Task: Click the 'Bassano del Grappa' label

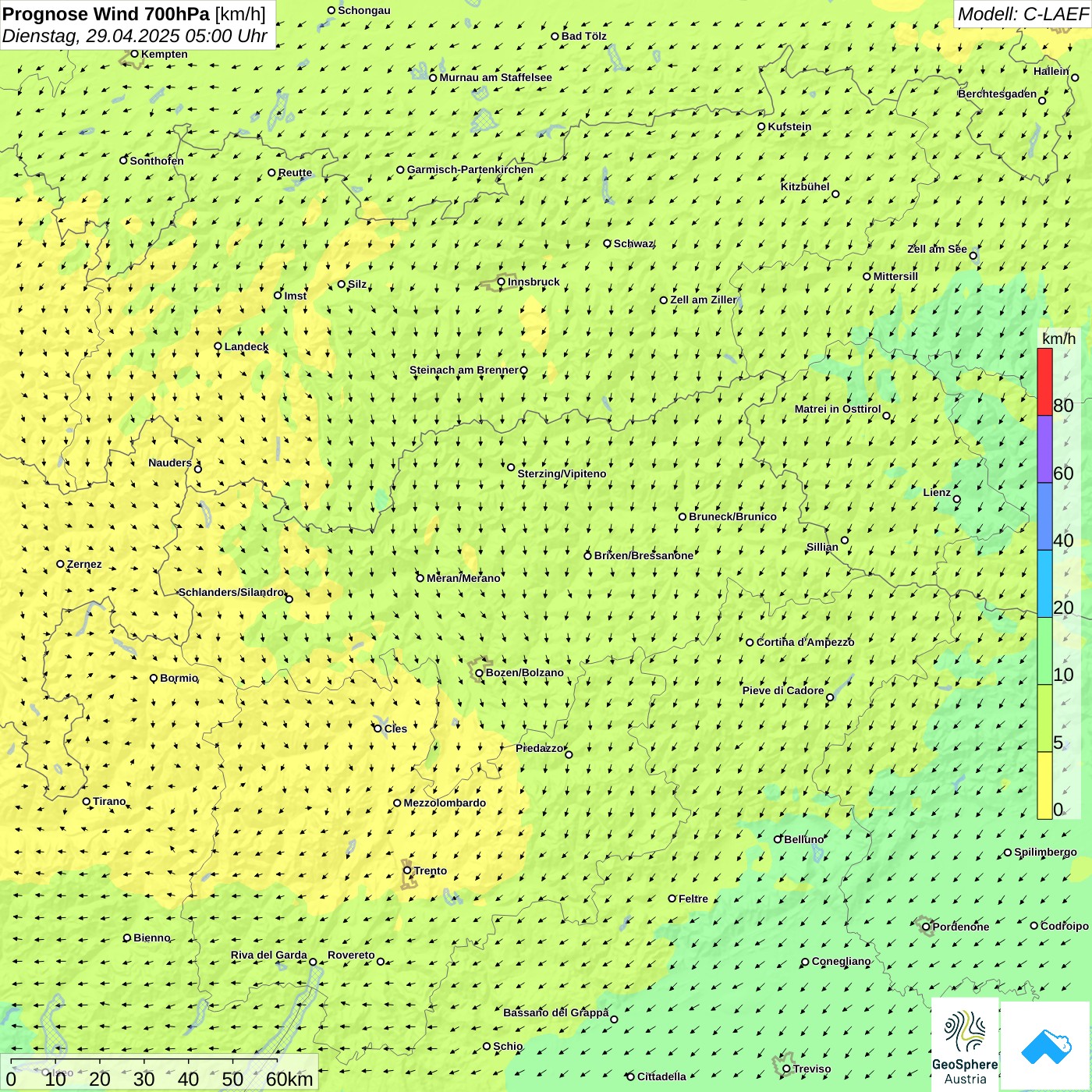Action: click(556, 1012)
